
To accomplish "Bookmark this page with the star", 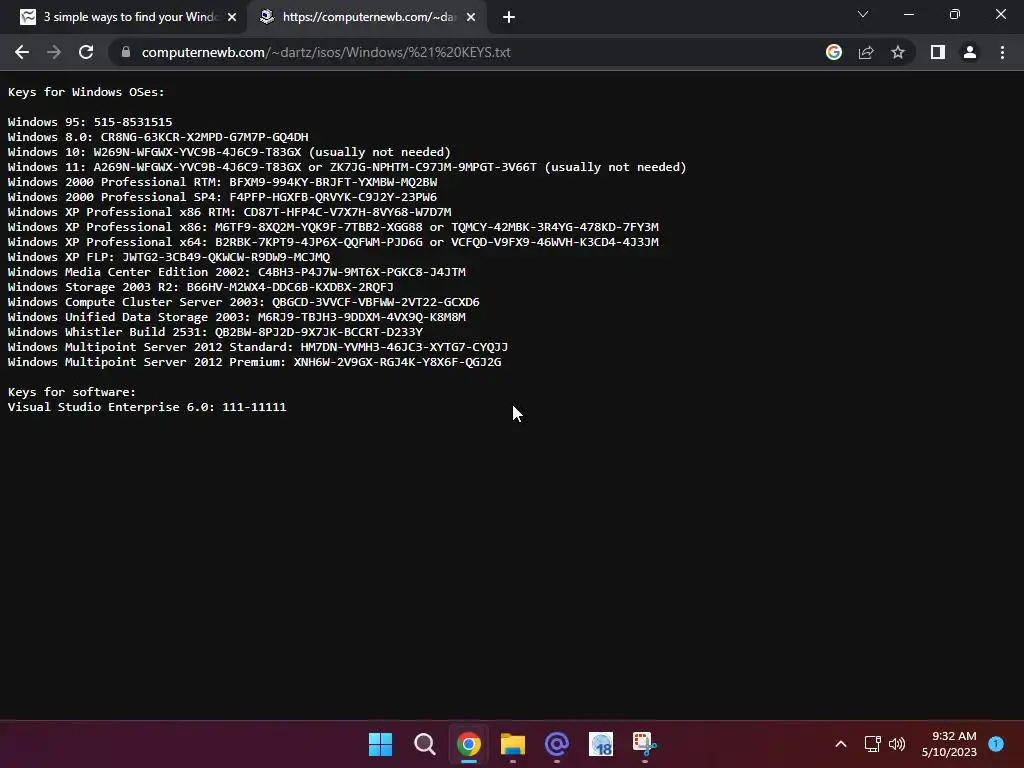I will [x=898, y=52].
